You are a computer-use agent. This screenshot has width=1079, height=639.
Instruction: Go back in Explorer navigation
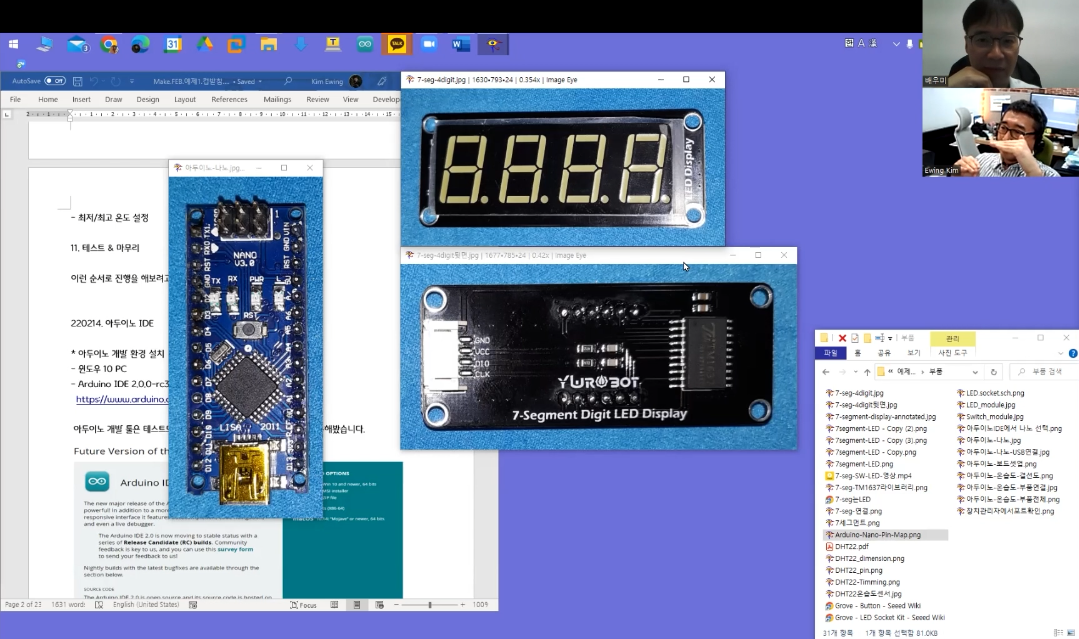(x=826, y=371)
